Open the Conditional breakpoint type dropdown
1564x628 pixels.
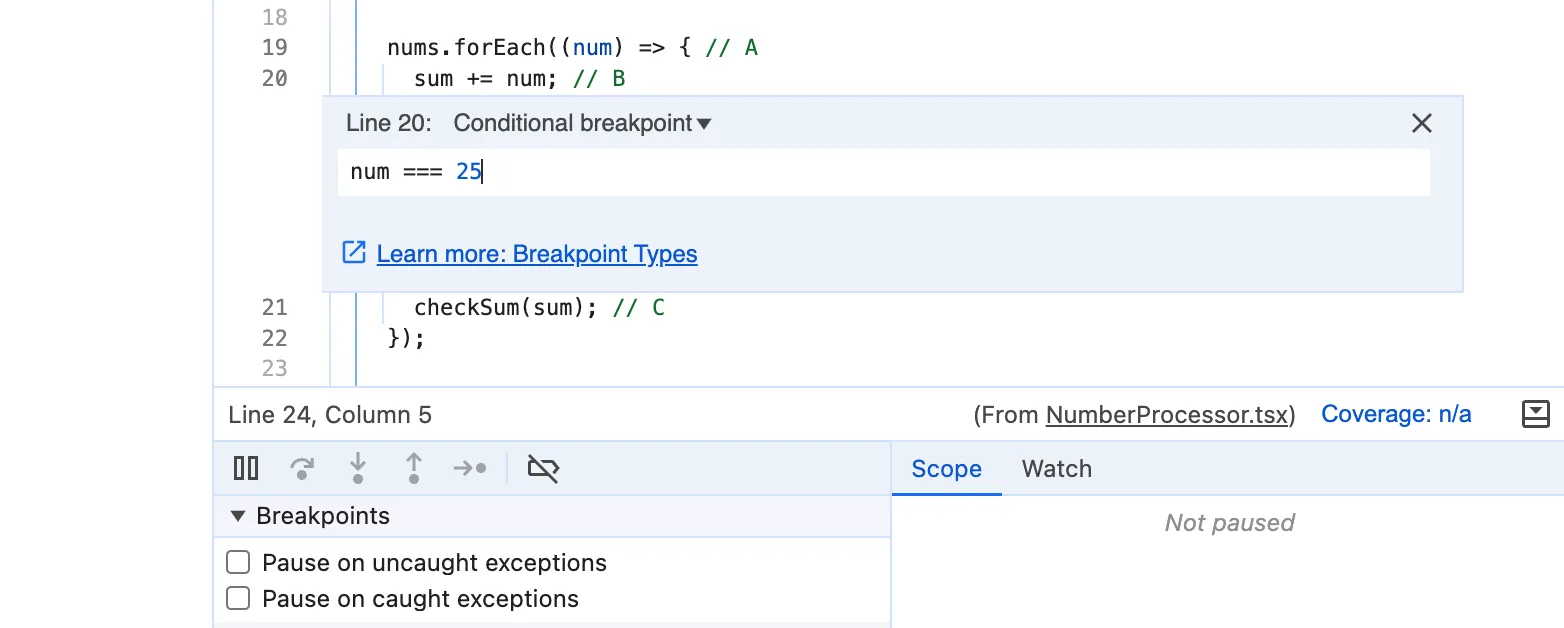pos(582,123)
